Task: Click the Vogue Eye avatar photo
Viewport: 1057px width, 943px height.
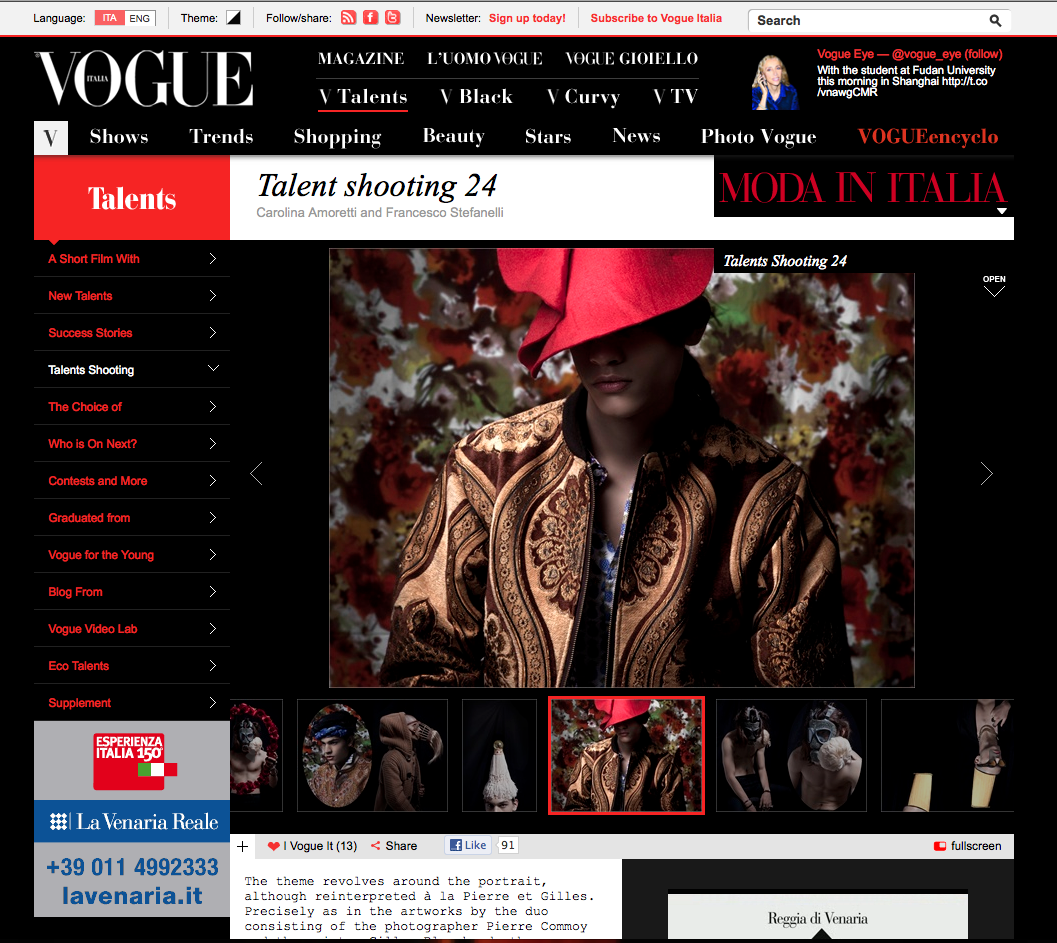Action: click(x=775, y=82)
